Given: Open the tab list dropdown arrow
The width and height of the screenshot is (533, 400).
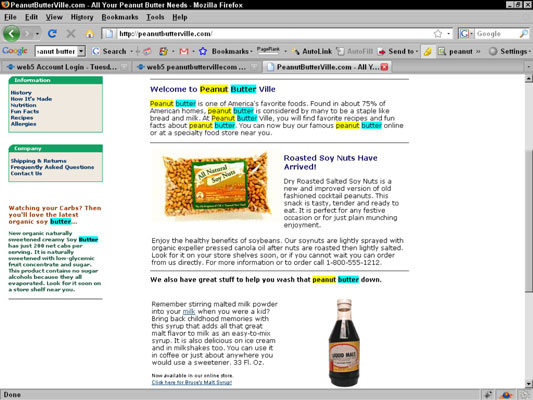Looking at the screenshot, I should tap(529, 67).
